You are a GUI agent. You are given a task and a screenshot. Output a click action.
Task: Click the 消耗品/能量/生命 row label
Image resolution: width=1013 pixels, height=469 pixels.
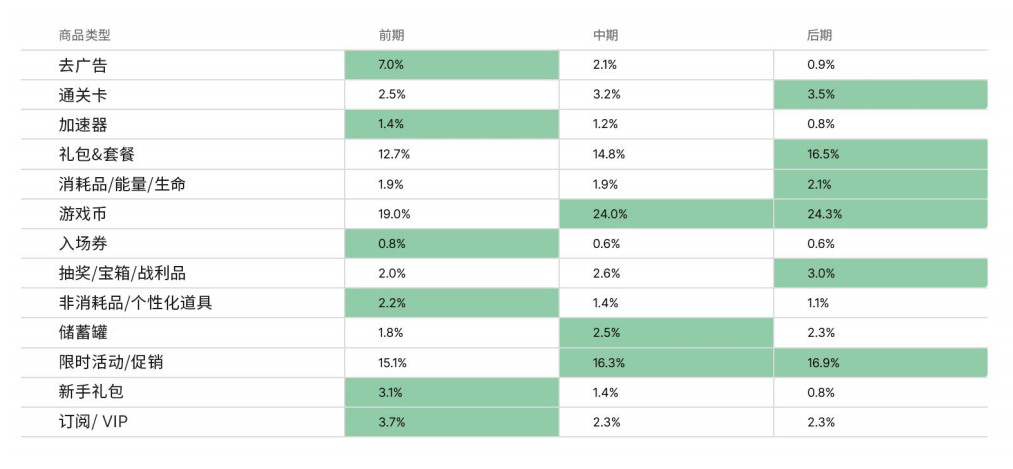coord(122,185)
